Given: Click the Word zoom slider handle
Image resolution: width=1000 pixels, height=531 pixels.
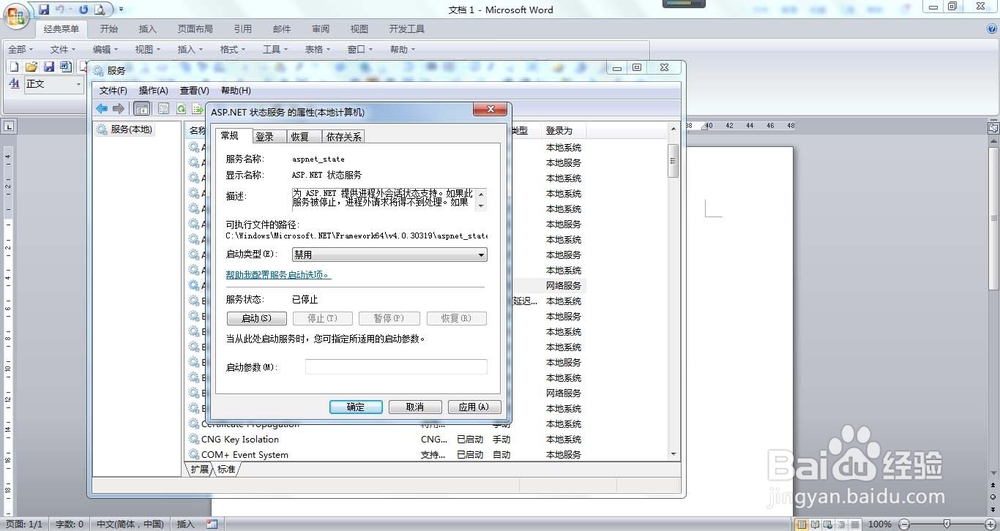Looking at the screenshot, I should [x=947, y=524].
